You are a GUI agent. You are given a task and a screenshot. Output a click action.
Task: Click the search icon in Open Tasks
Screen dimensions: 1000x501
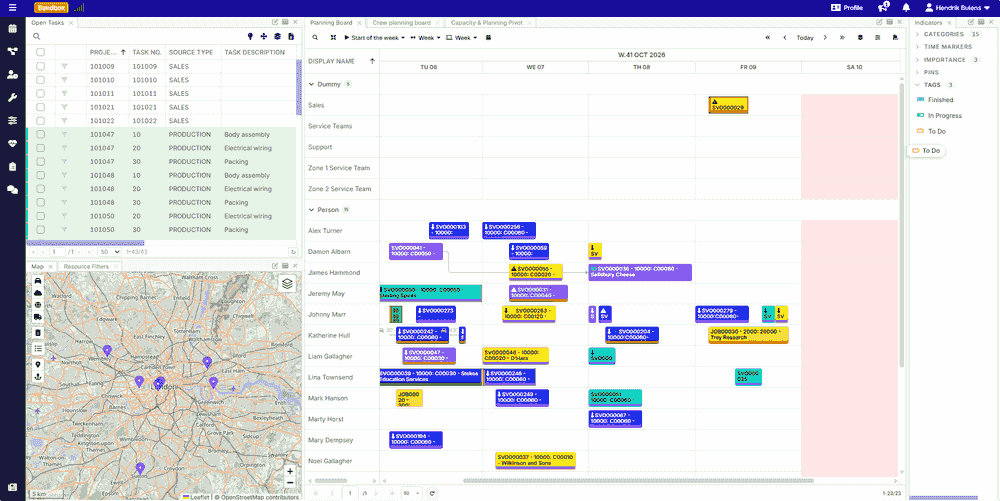[37, 37]
